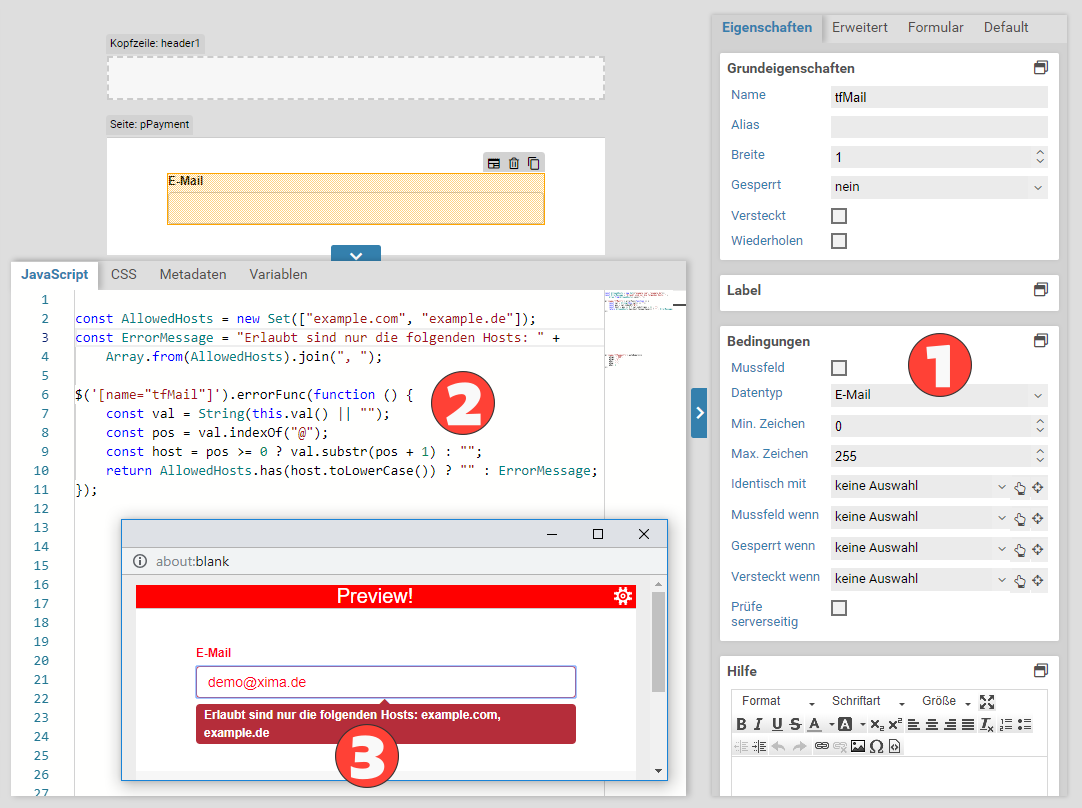Image resolution: width=1082 pixels, height=808 pixels.
Task: Check the Prüfe serverseitig option
Action: [839, 608]
